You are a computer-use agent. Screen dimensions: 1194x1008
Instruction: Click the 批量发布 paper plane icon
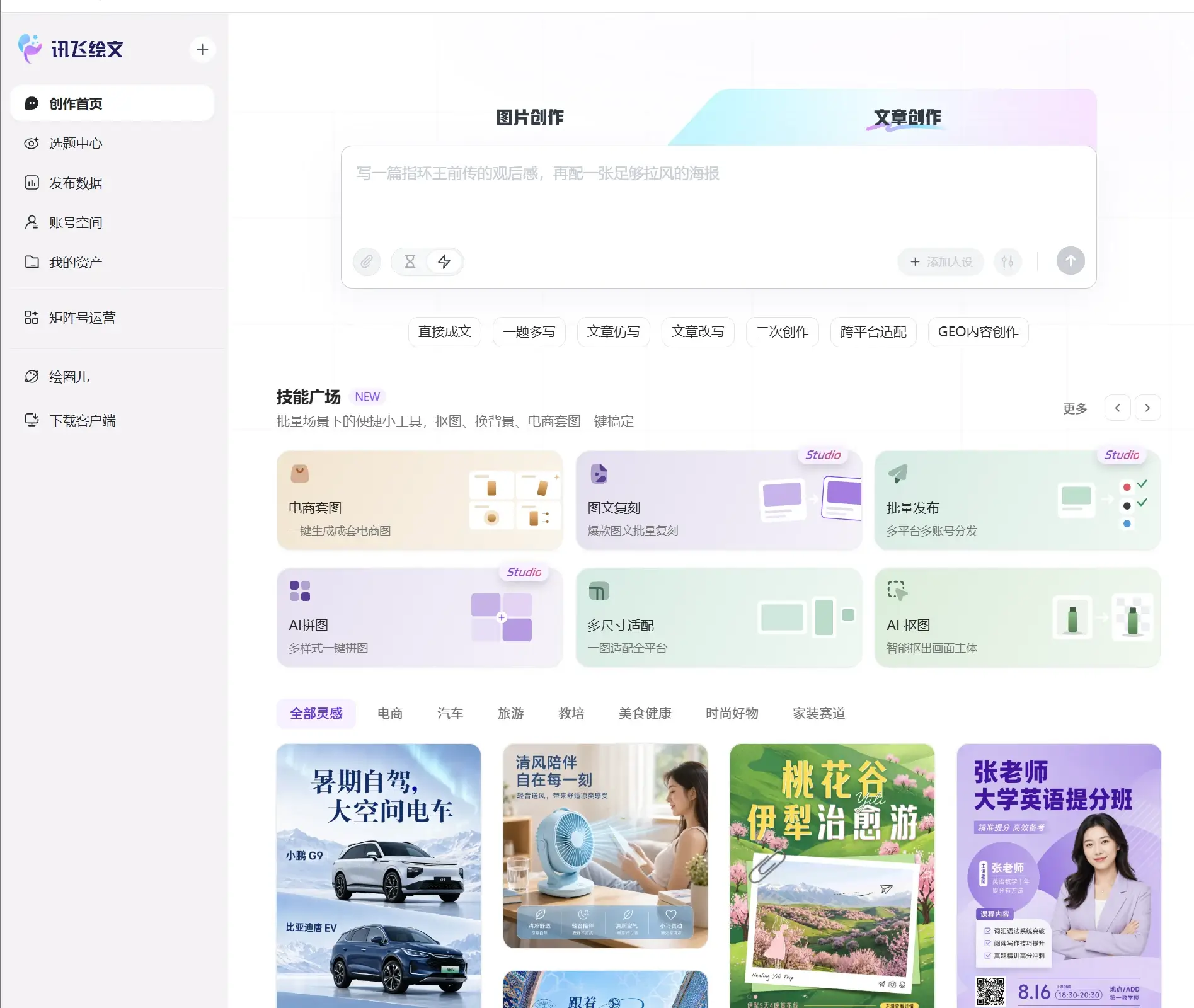click(x=898, y=473)
